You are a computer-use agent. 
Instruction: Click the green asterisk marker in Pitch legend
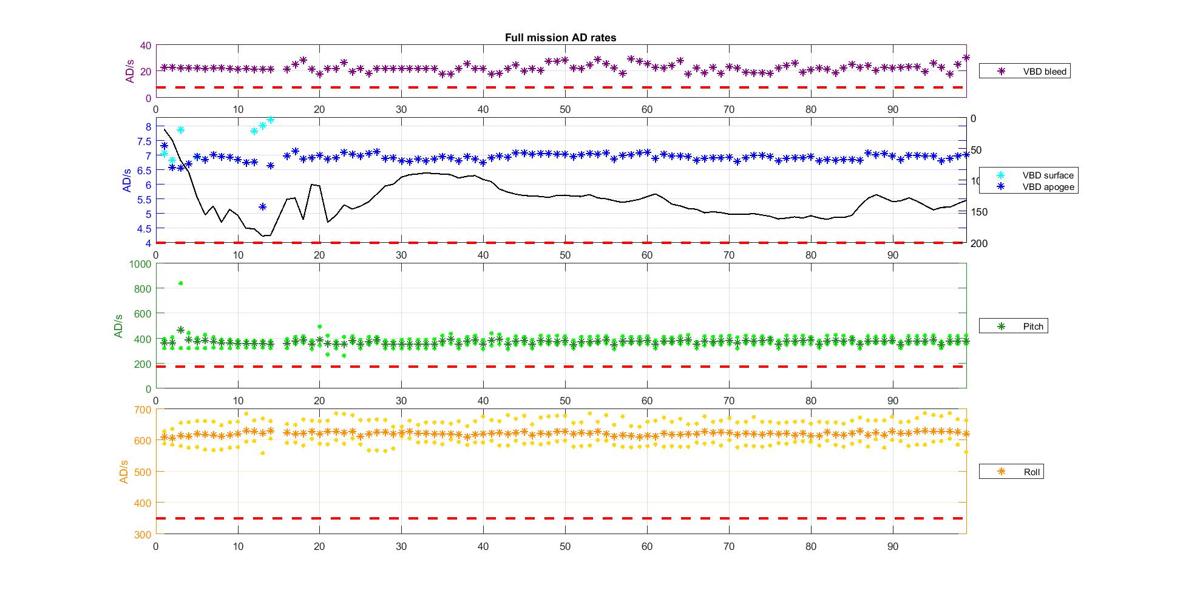[1000, 327]
